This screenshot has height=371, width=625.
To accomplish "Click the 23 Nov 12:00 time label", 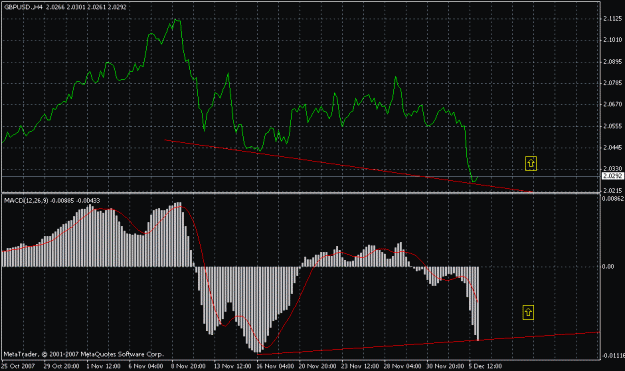I will click(x=360, y=366).
